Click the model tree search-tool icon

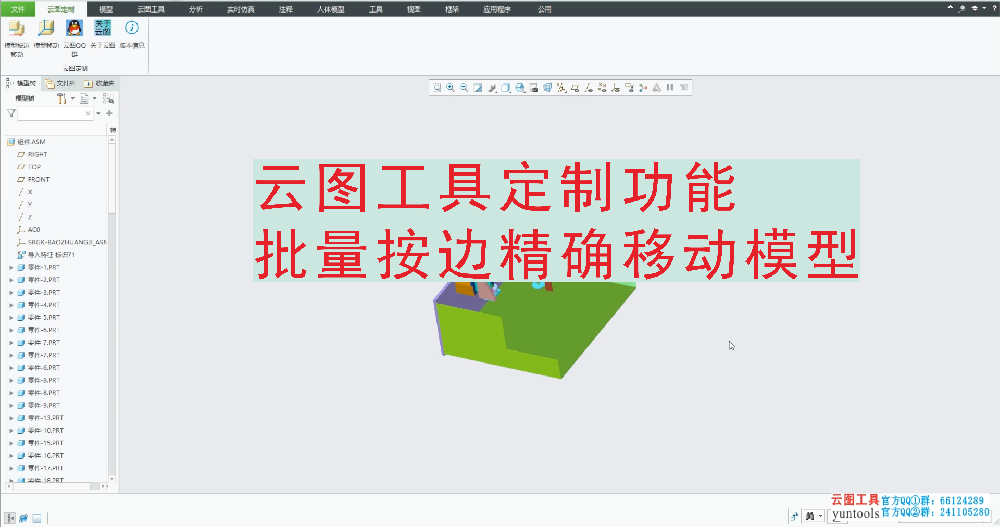tap(108, 98)
